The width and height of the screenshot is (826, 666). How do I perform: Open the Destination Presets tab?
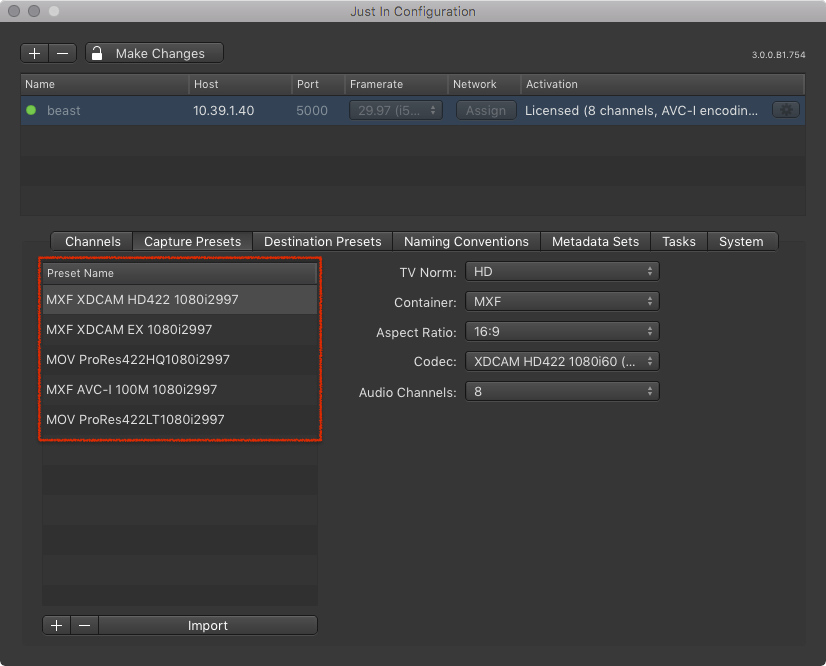coord(322,241)
